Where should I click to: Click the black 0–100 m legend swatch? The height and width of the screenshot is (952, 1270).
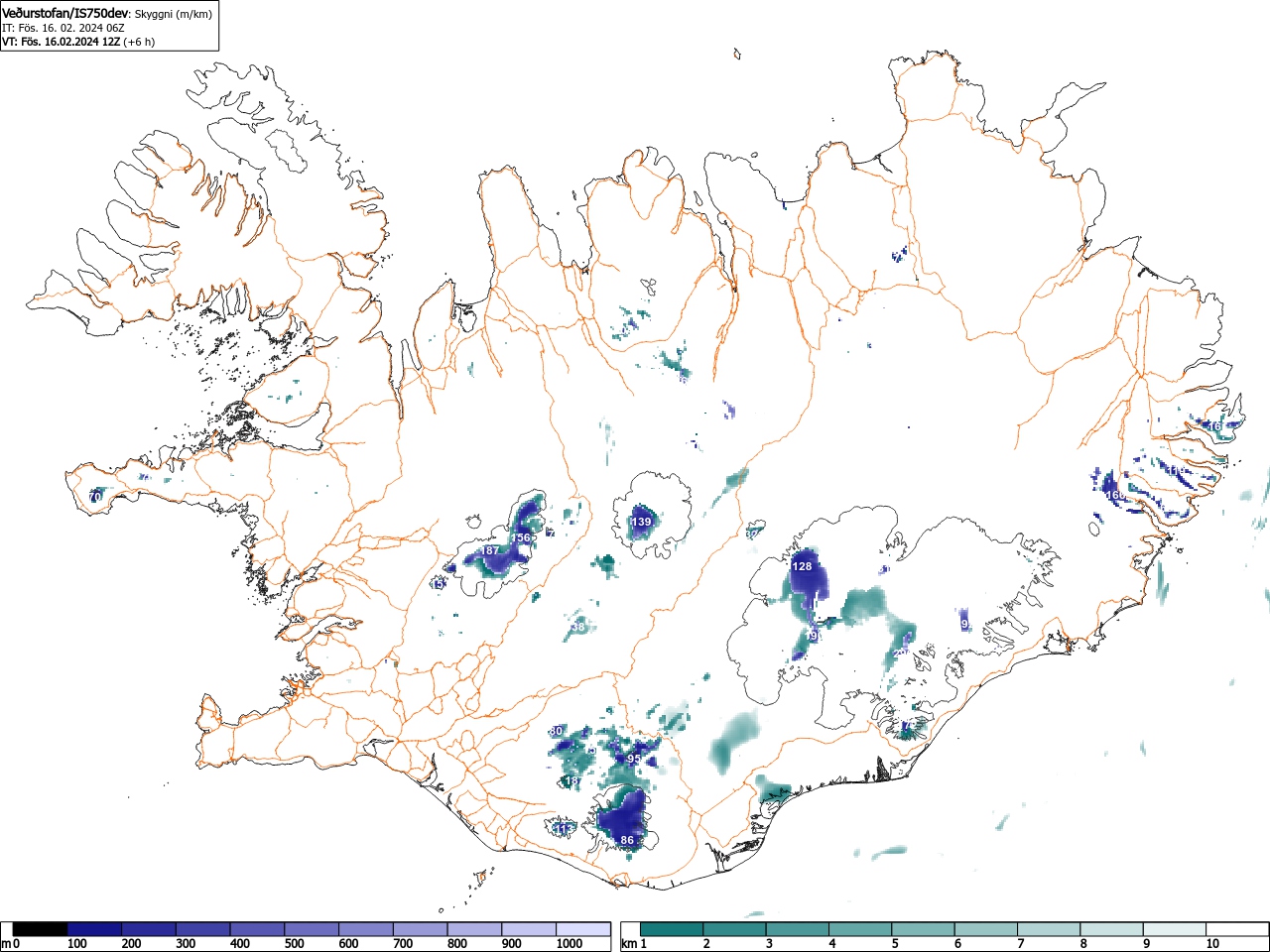41,929
